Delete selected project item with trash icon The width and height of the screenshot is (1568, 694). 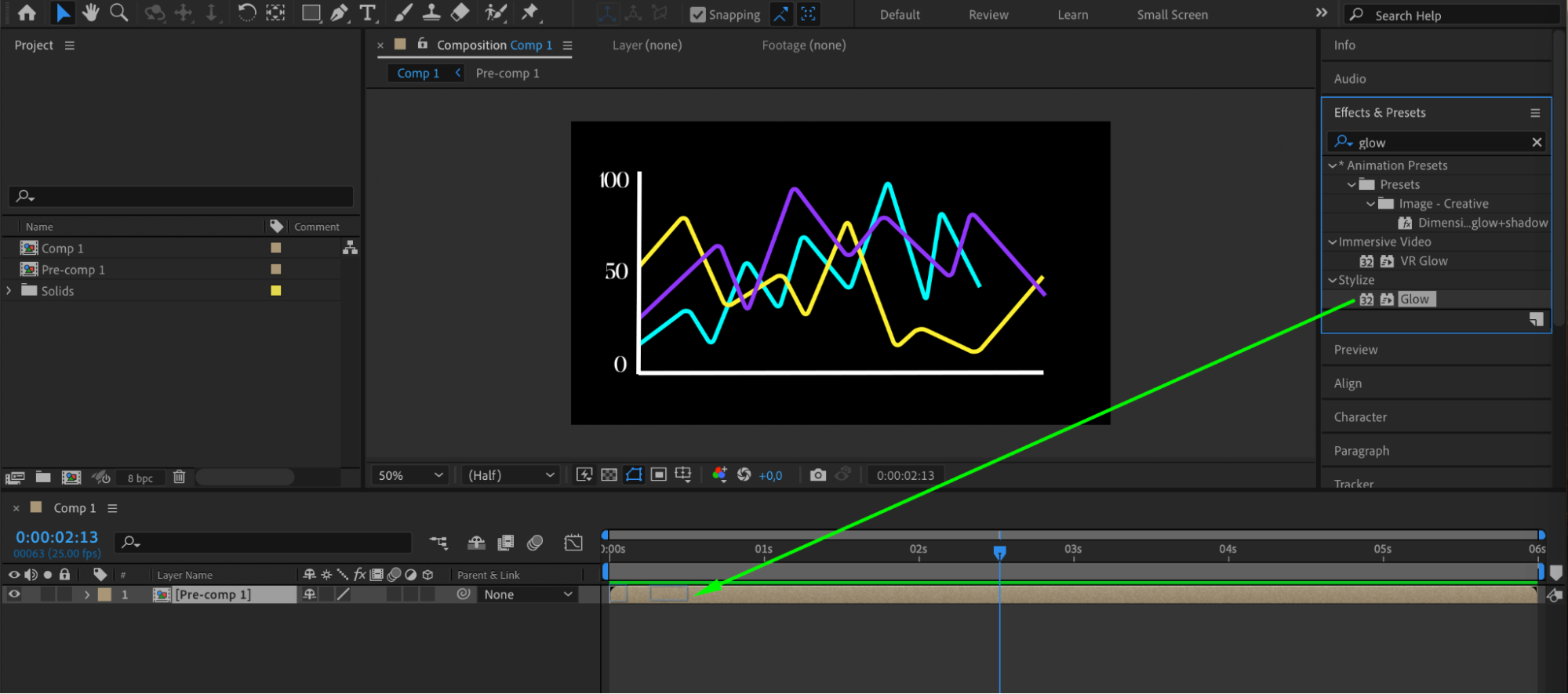pyautogui.click(x=179, y=477)
